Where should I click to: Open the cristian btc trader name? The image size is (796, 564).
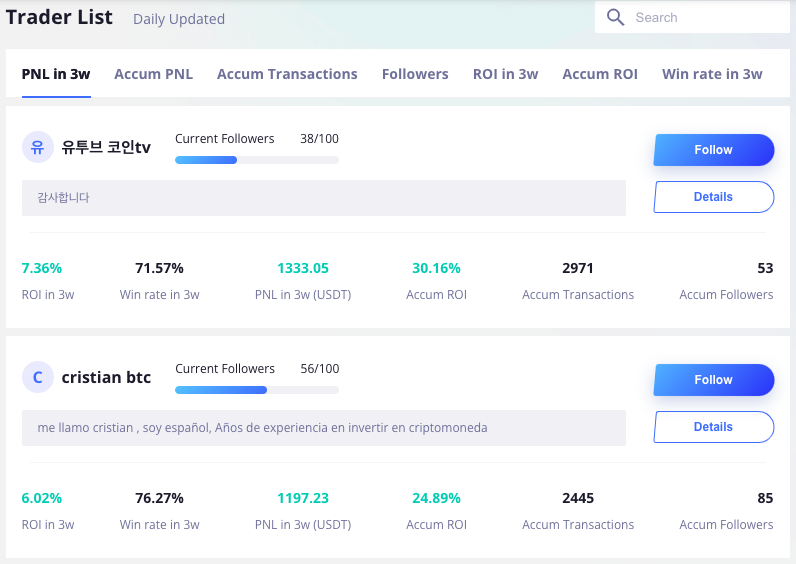click(x=106, y=377)
